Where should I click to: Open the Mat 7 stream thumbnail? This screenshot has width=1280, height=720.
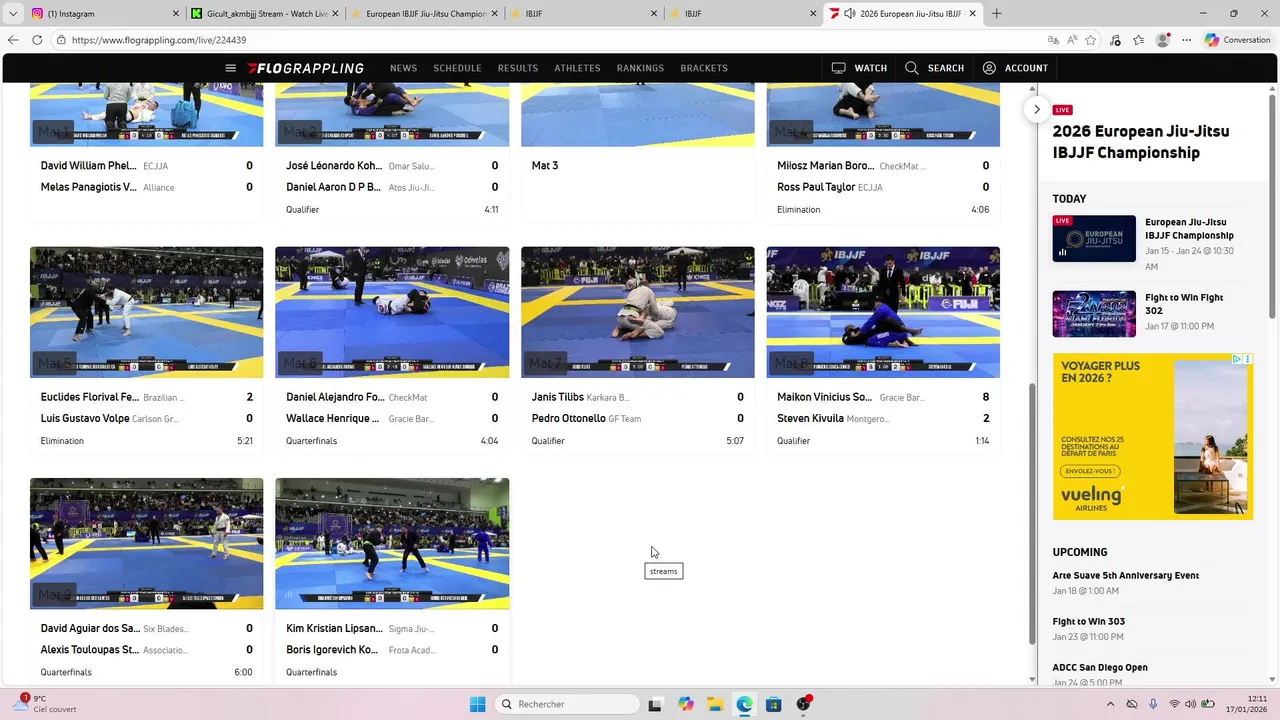(x=638, y=312)
